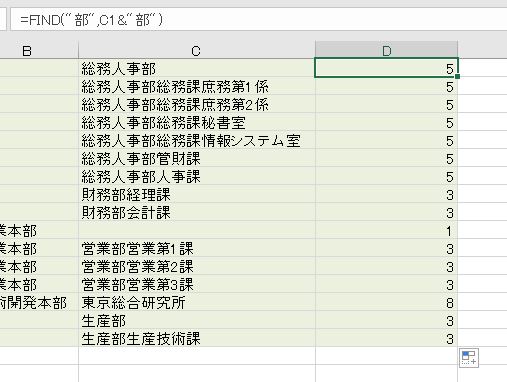Open the Auto Fill Options icon
Screen dimensions: 507x382
pos(469,358)
